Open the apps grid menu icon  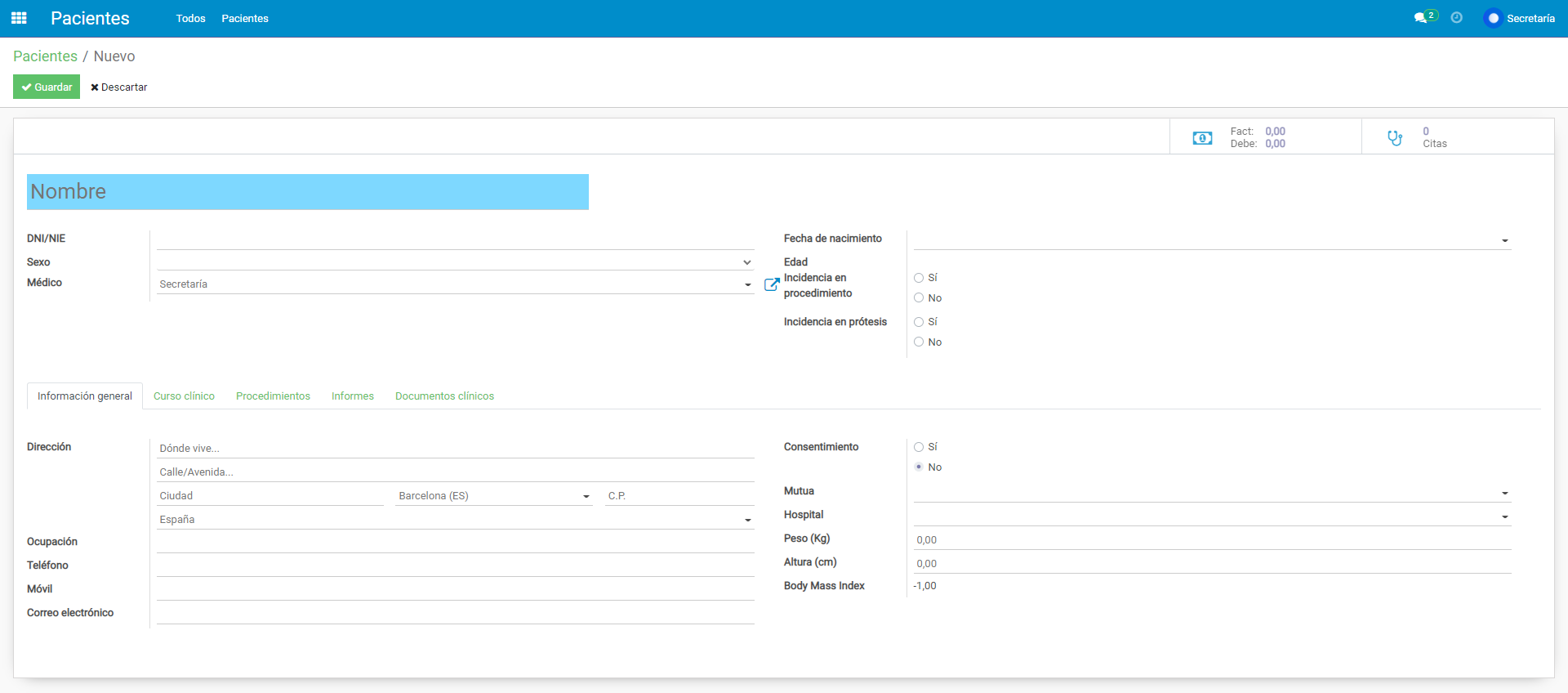19,18
